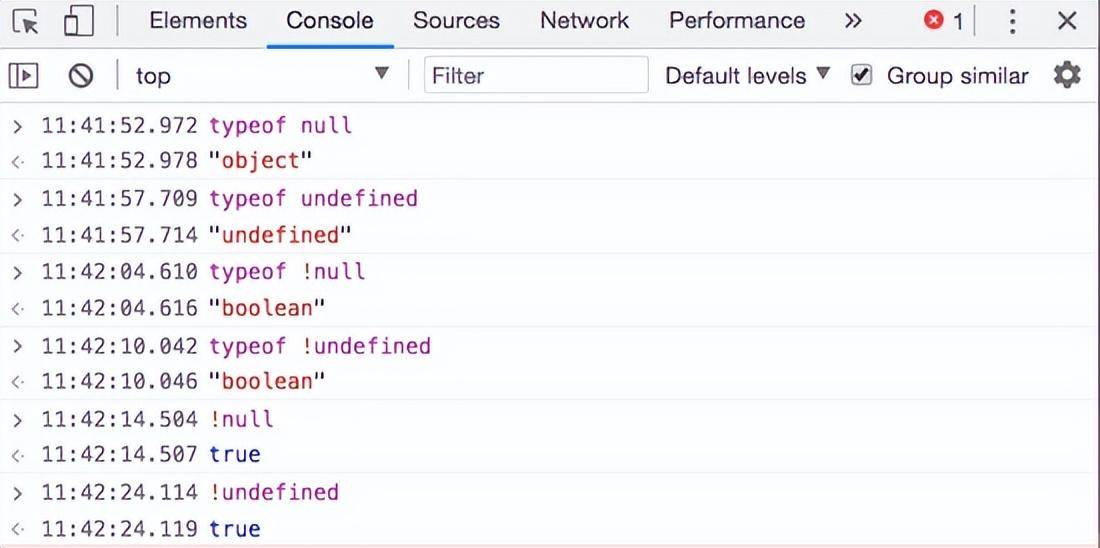This screenshot has width=1100, height=548.
Task: Show more tabs with the chevron
Action: 853,21
